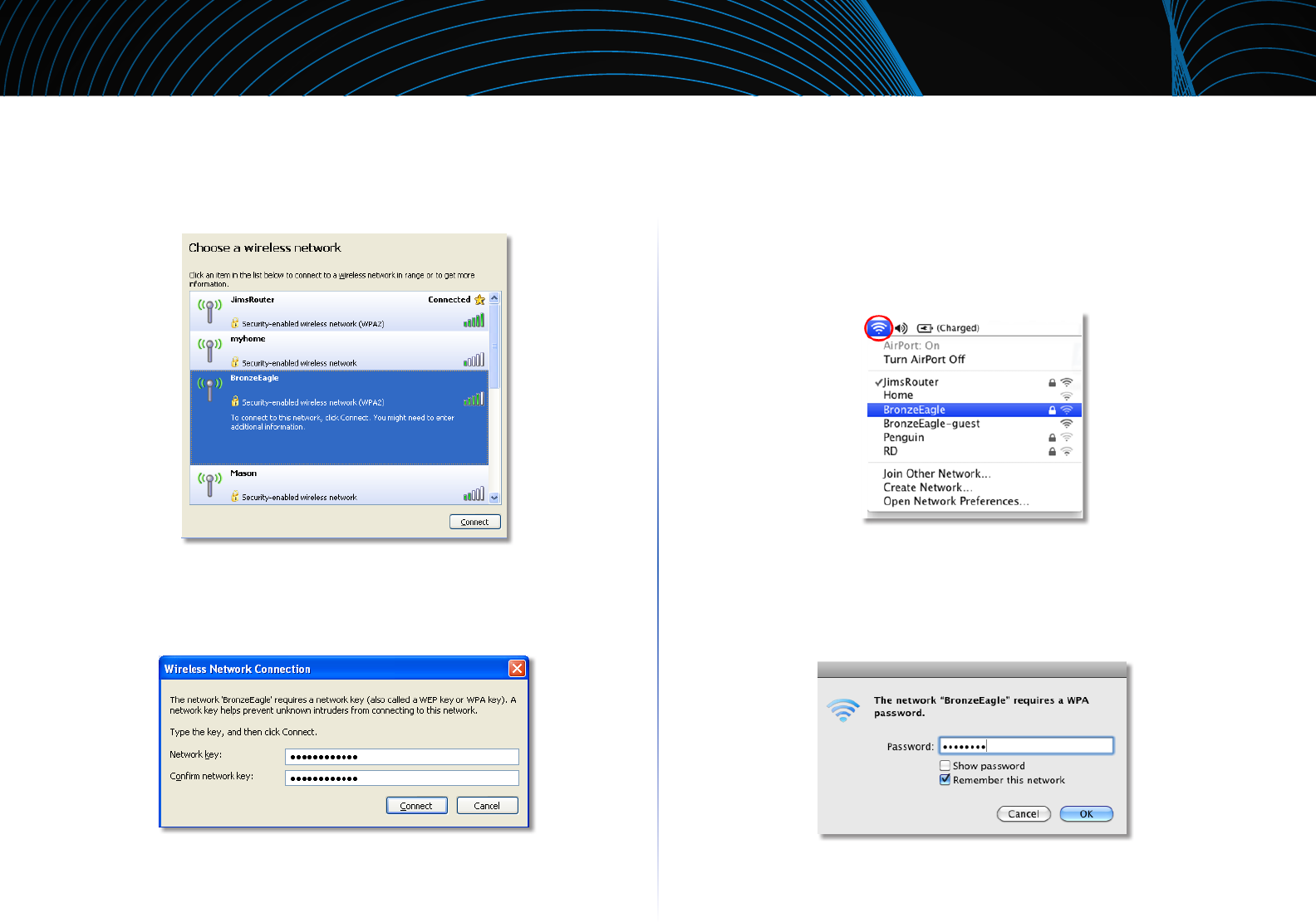Click the Password field in the Mac dialog
The image size is (1316, 923).
pos(1026,746)
